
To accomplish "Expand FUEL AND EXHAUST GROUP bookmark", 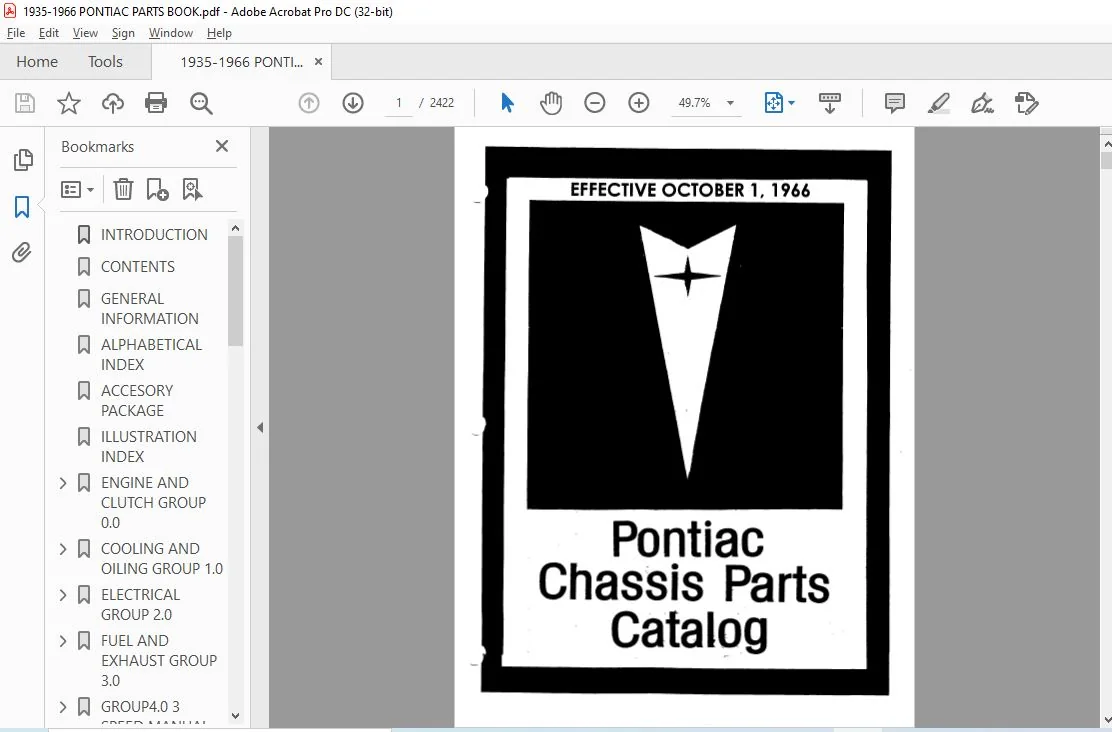I will [x=63, y=641].
